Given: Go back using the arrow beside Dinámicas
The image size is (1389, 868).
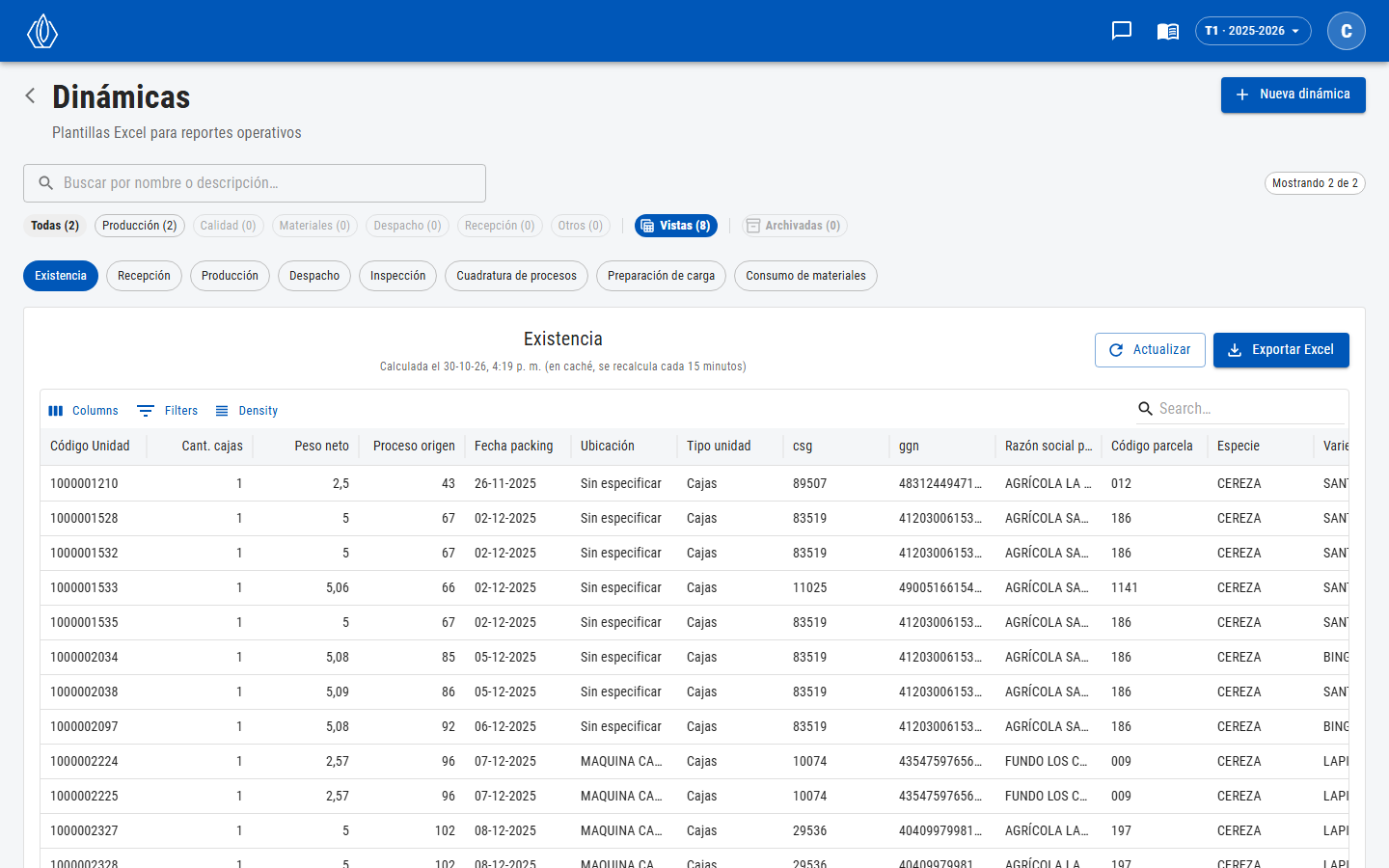Looking at the screenshot, I should (30, 95).
